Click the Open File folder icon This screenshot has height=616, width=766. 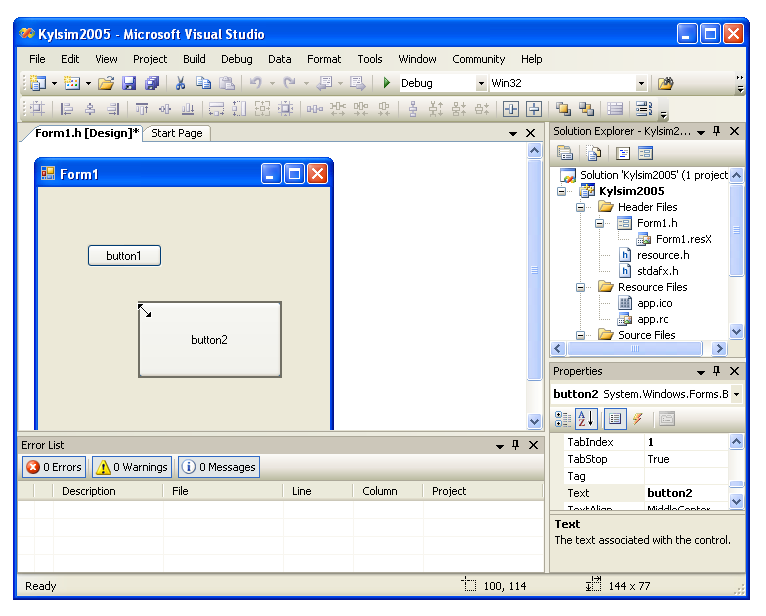tap(106, 83)
